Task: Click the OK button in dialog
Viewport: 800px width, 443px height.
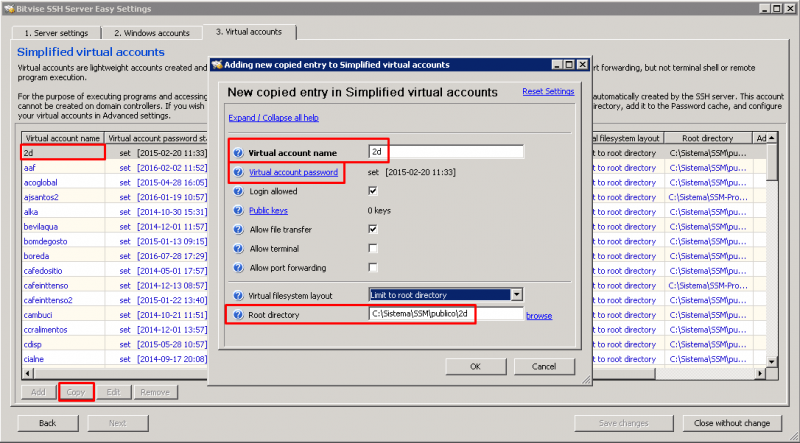Action: coord(476,366)
